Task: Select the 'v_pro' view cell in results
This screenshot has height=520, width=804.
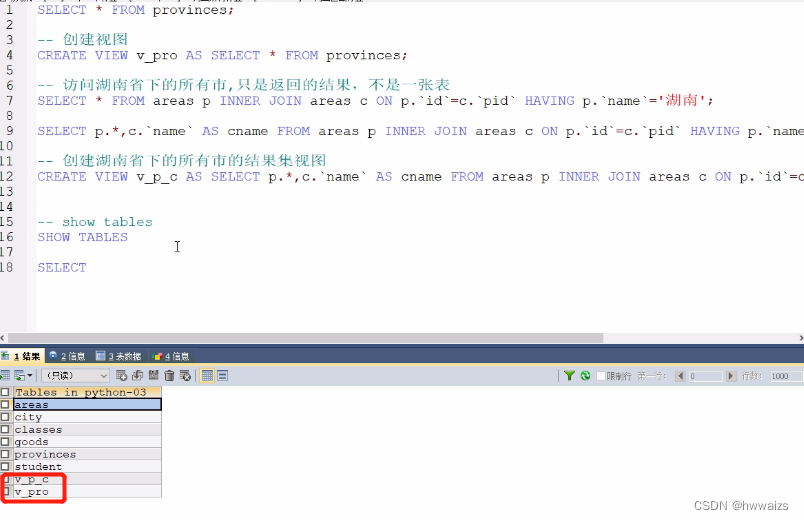Action: 87,491
